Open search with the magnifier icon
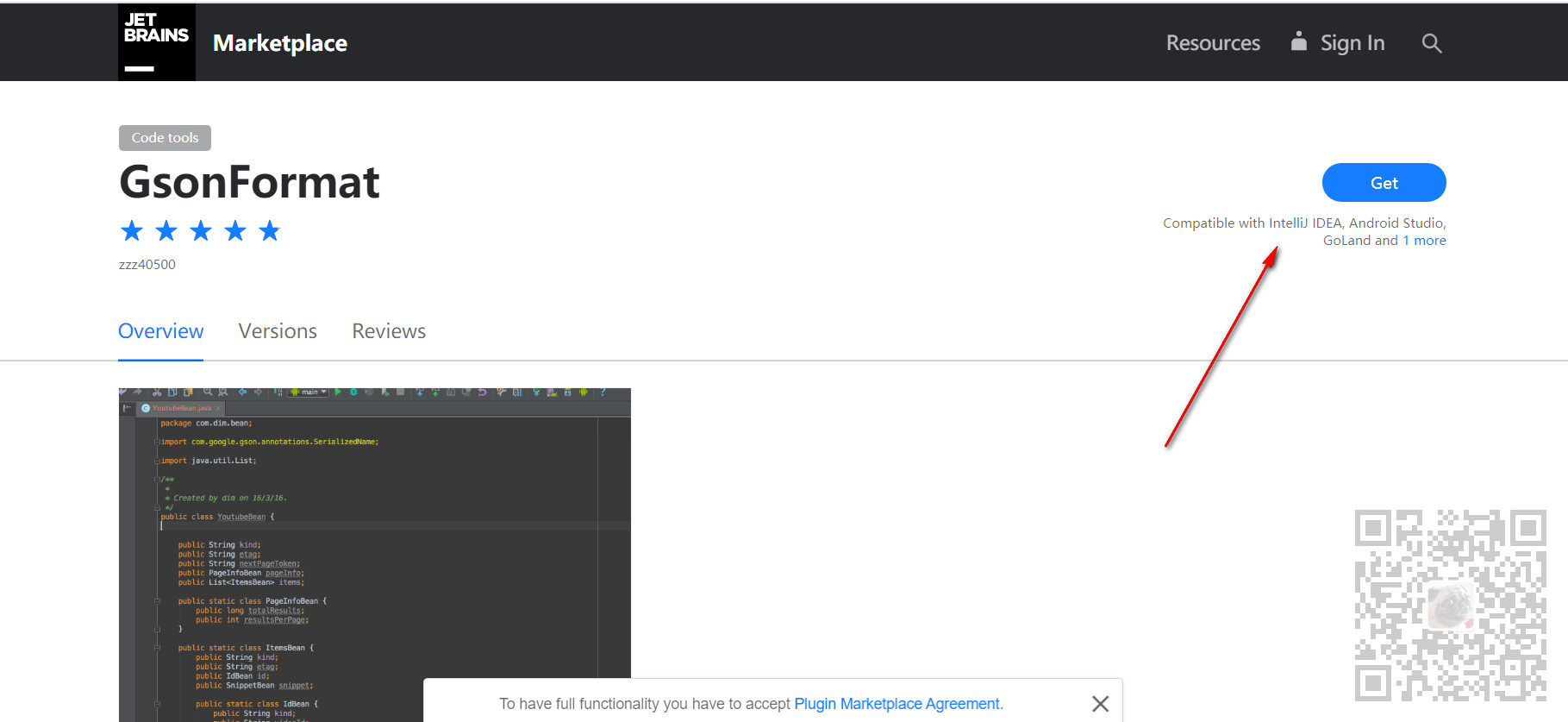Image resolution: width=1568 pixels, height=722 pixels. tap(1432, 43)
